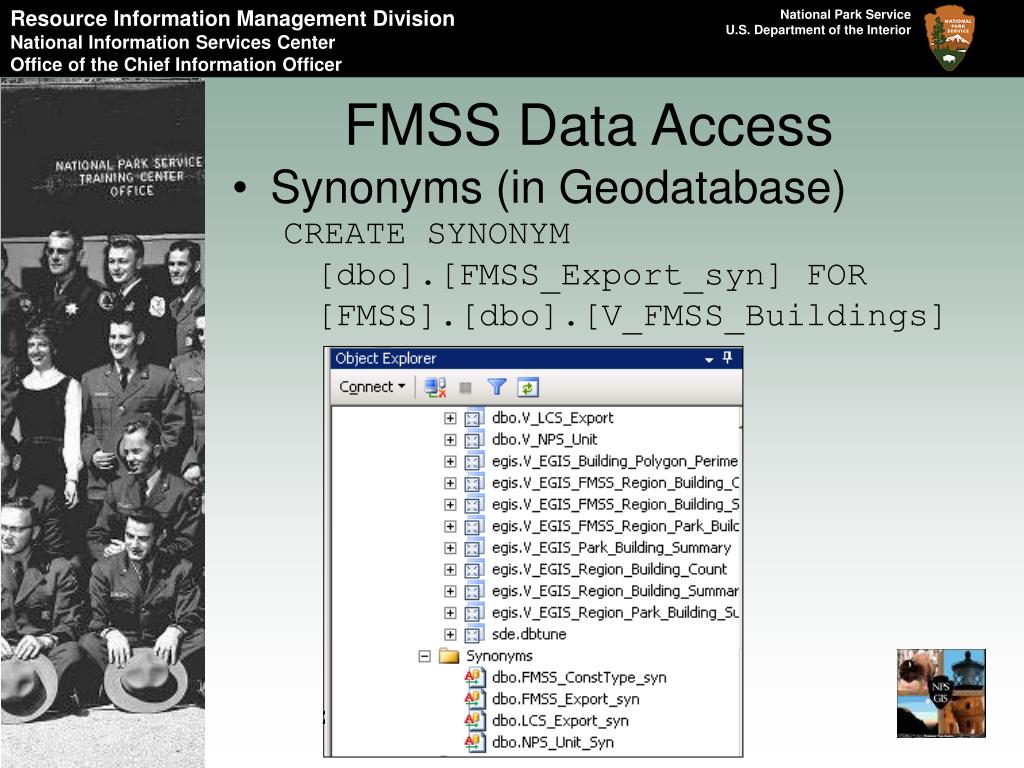Click the view icon beside egis.V_EGIS_Region_Building_Count

tap(473, 569)
